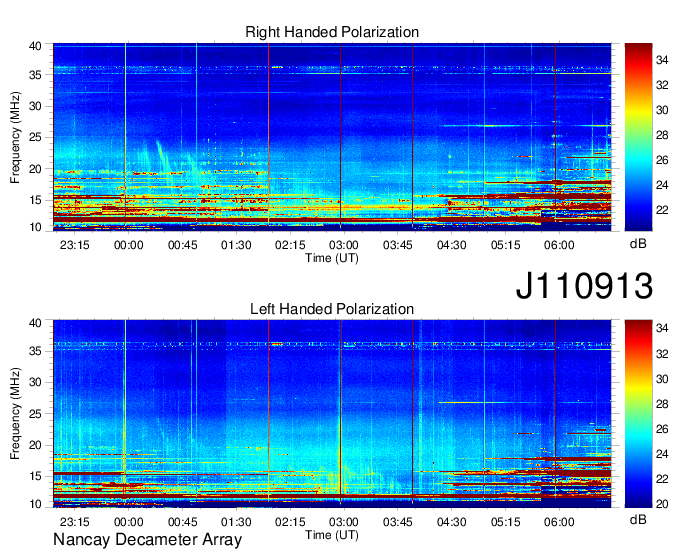Click the Right Handed plot's color scale bar
This screenshot has width=680, height=552.
[x=638, y=137]
